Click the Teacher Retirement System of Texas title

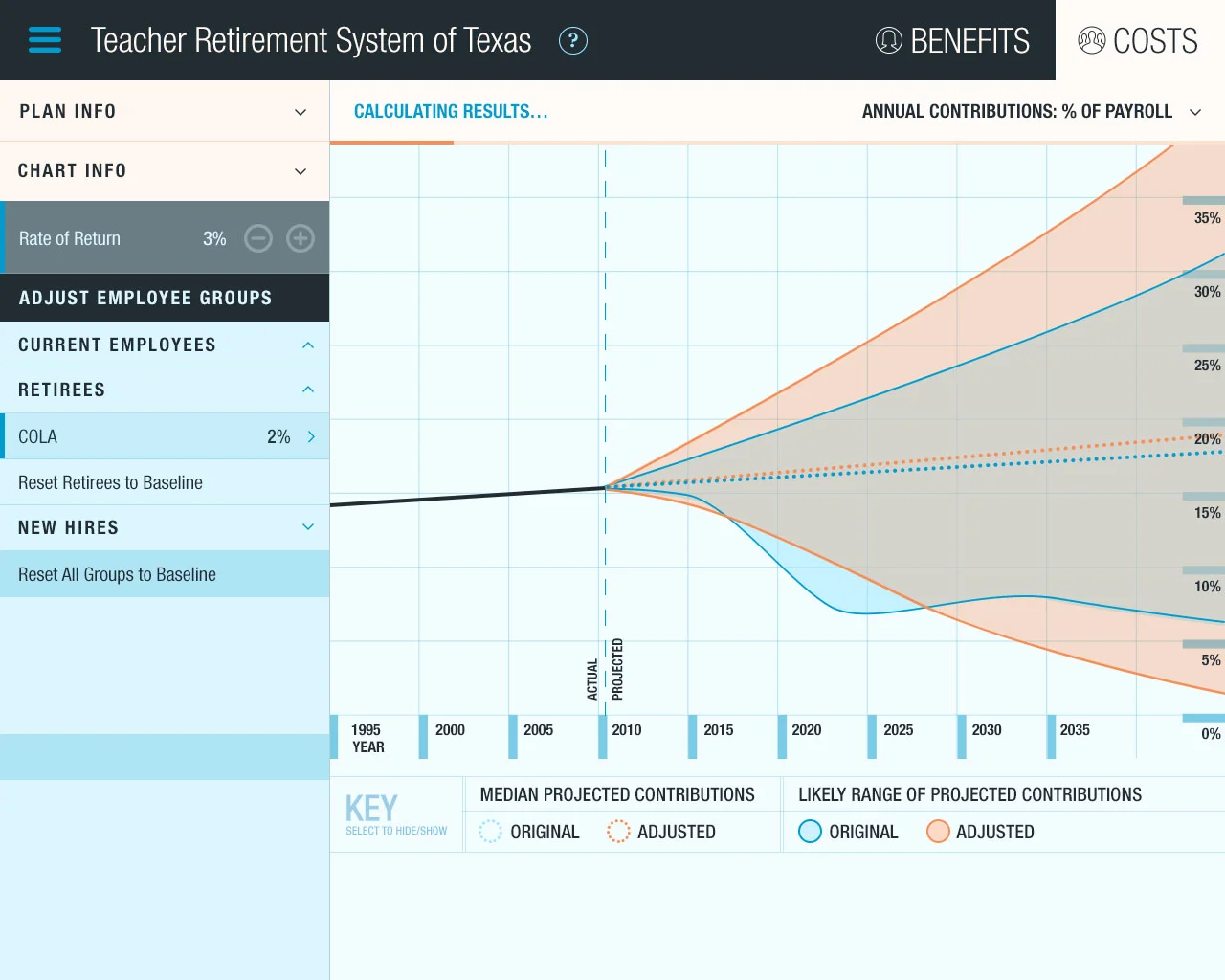[311, 40]
